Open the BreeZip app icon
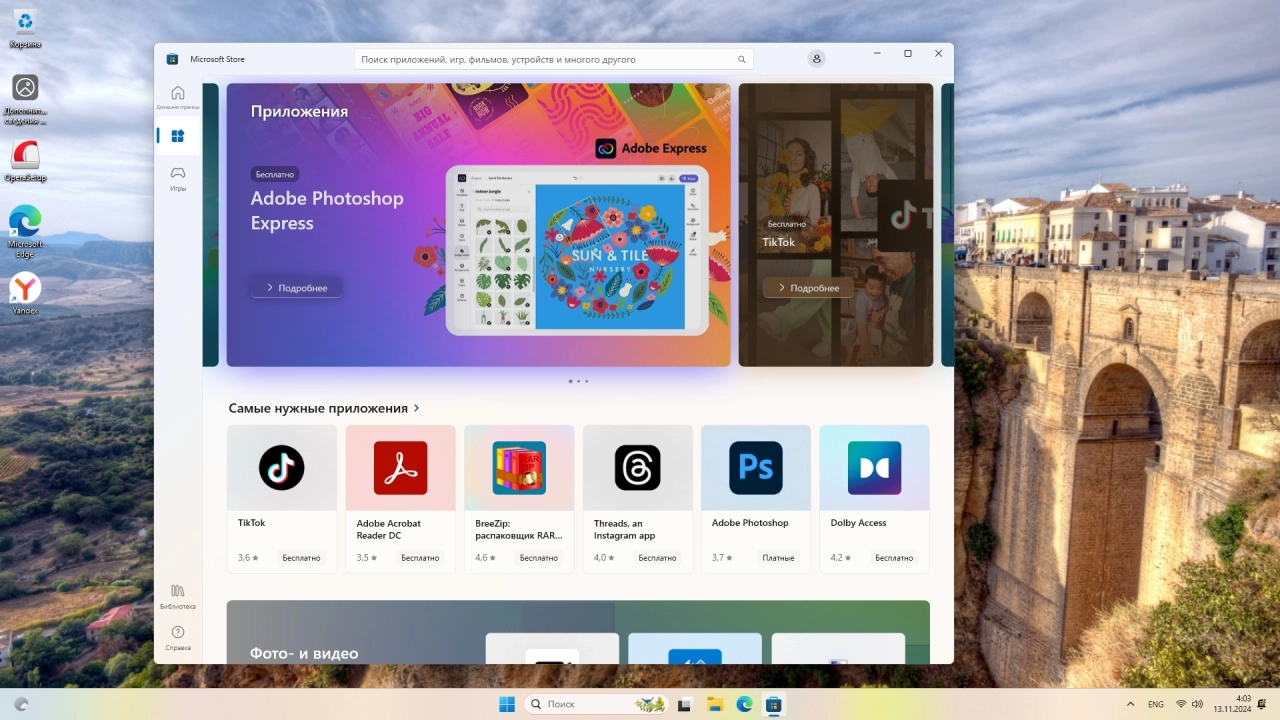1280x720 pixels. click(x=519, y=467)
